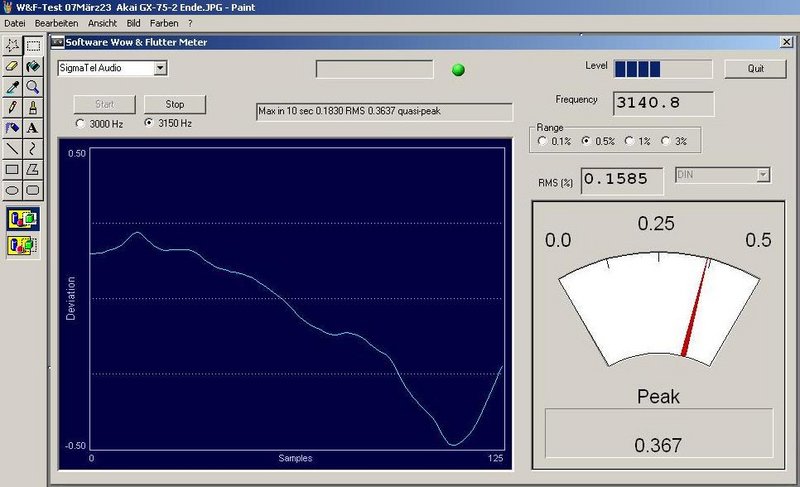Click the 'Max in 10 sec' status text box

tap(384, 112)
